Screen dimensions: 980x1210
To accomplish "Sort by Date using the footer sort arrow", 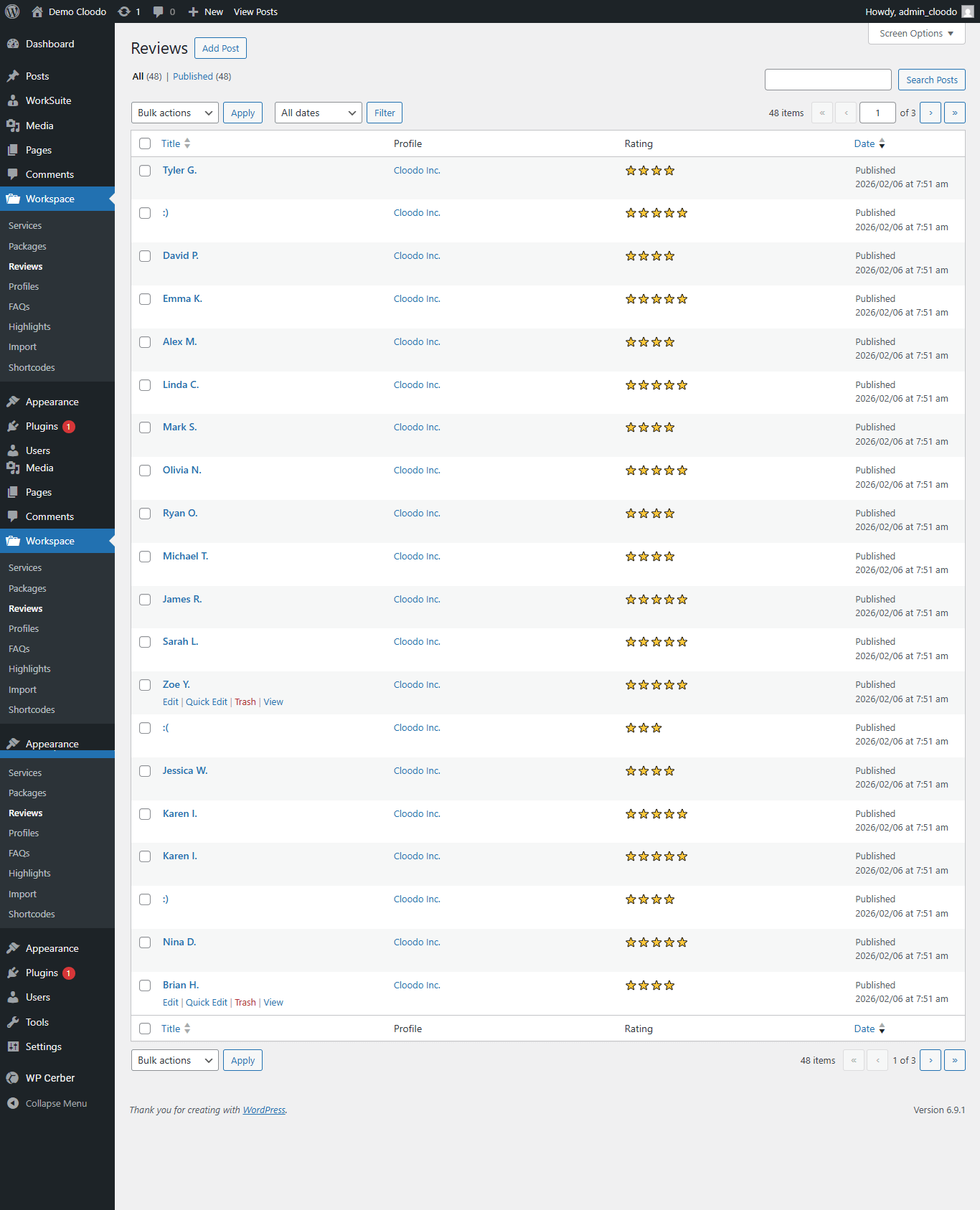I will [x=882, y=1029].
